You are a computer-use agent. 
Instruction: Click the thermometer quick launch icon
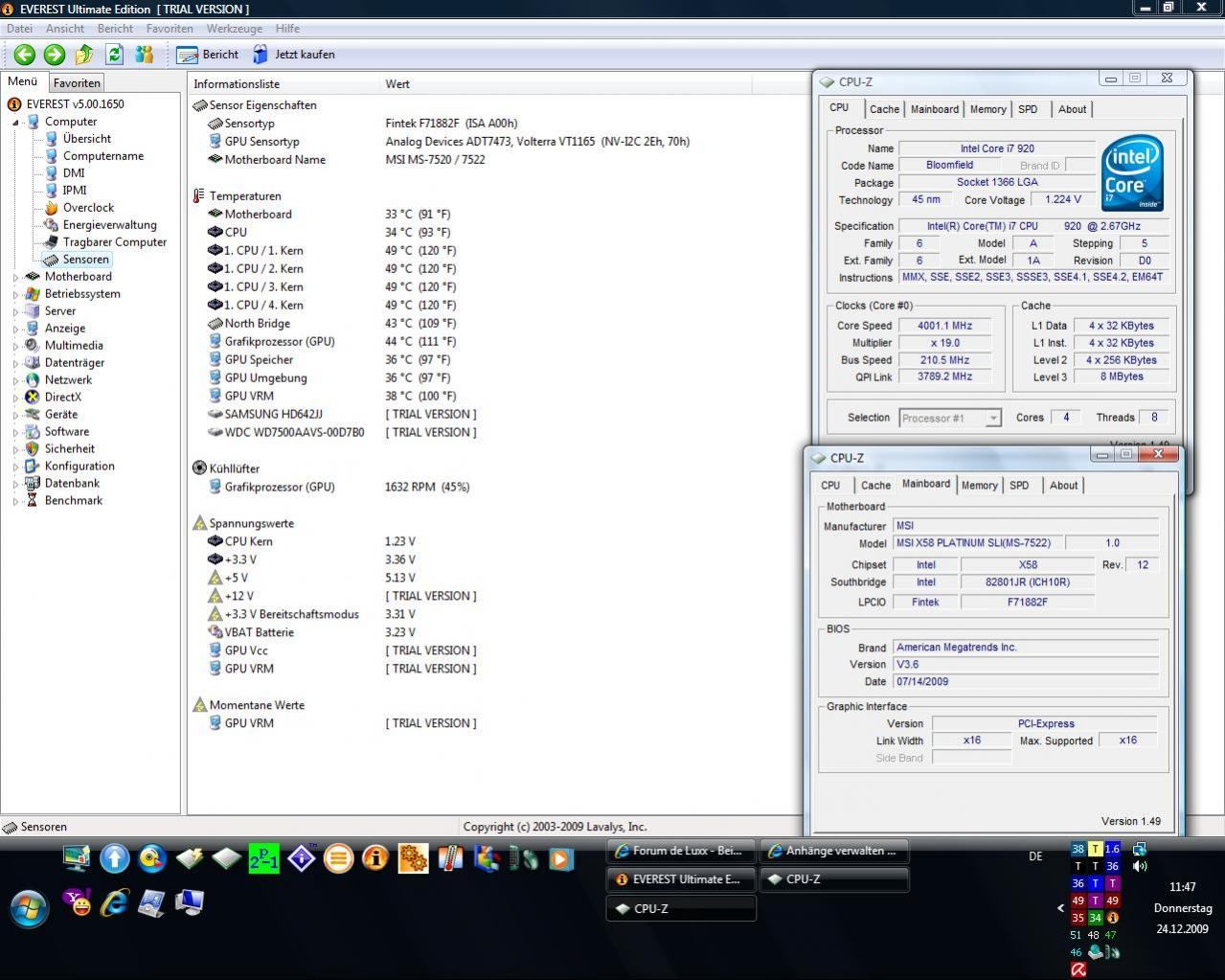coord(450,858)
